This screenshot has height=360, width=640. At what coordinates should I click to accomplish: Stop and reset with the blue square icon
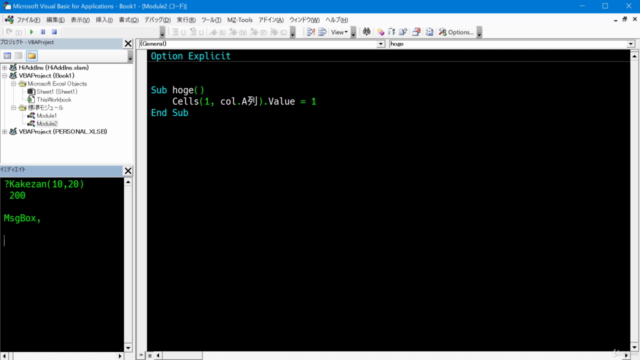[54, 32]
